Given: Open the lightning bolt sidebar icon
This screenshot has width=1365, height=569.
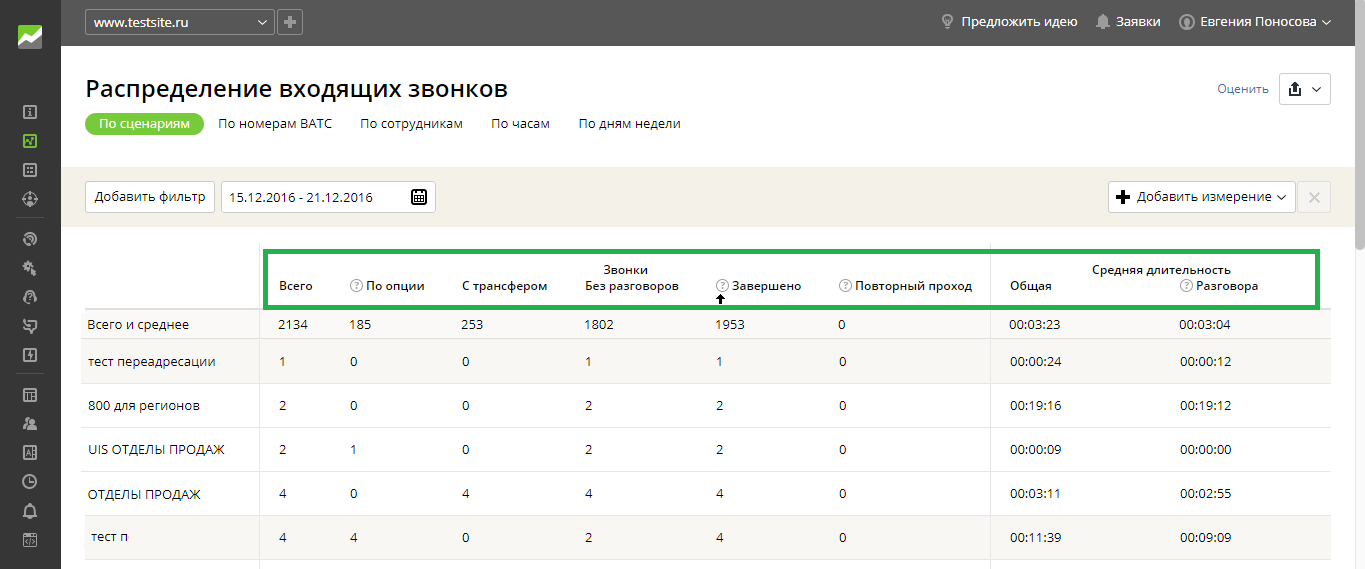Looking at the screenshot, I should 30,355.
